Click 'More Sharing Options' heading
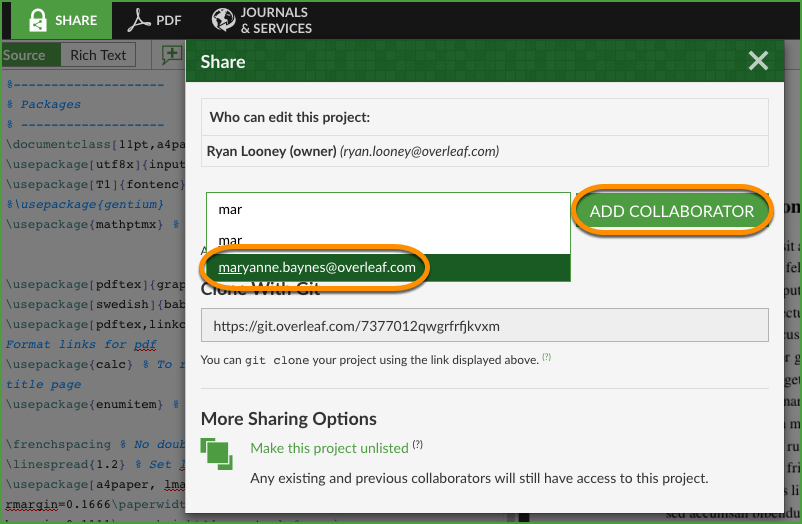Viewport: 802px width, 524px height. pos(288,419)
